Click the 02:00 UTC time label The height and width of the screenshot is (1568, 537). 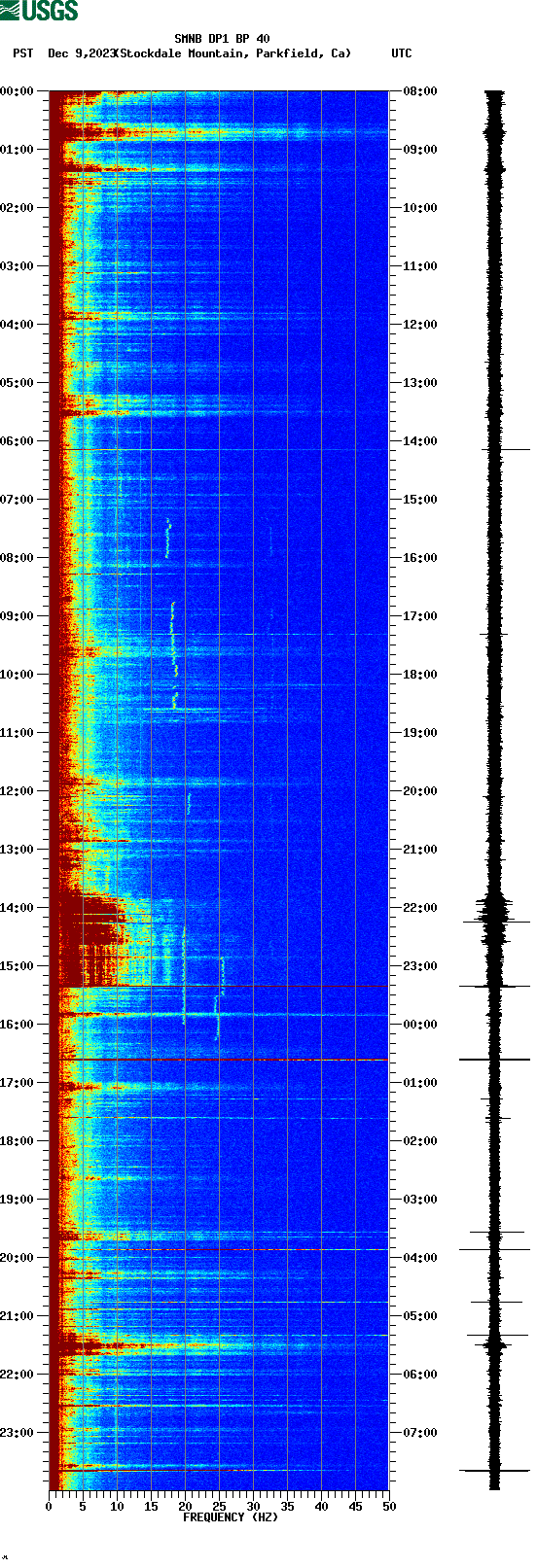click(420, 1141)
